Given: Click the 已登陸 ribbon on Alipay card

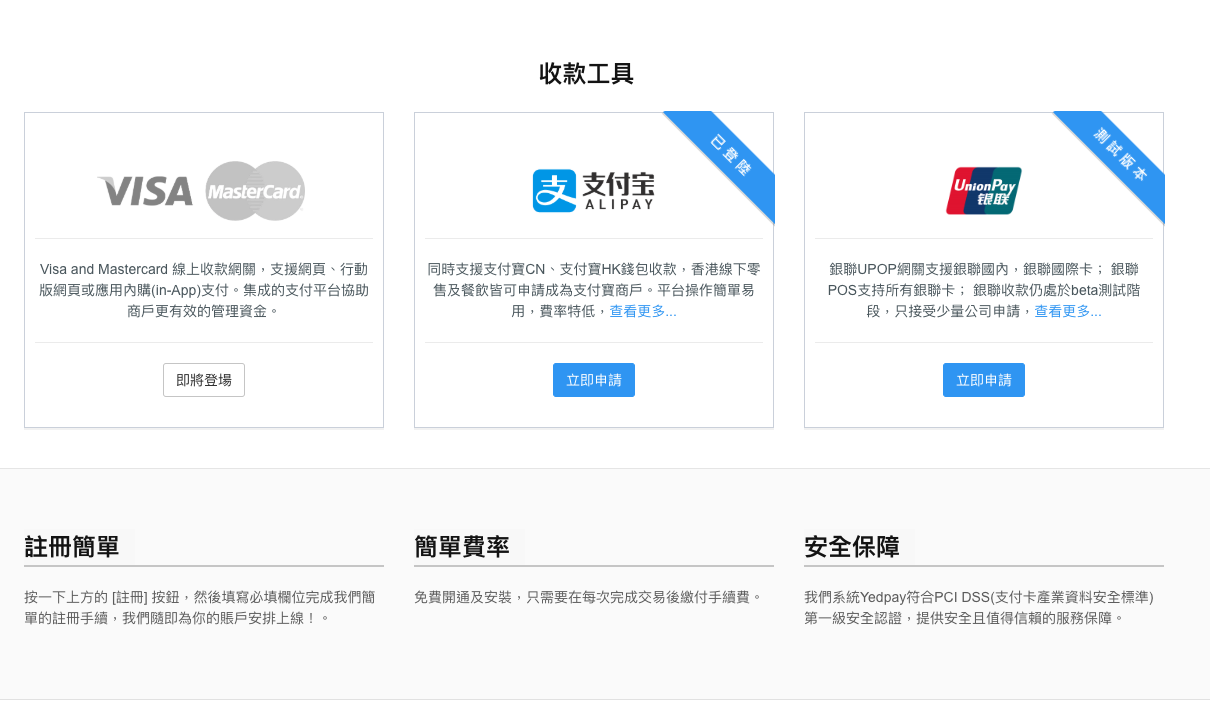Looking at the screenshot, I should pyautogui.click(x=729, y=155).
